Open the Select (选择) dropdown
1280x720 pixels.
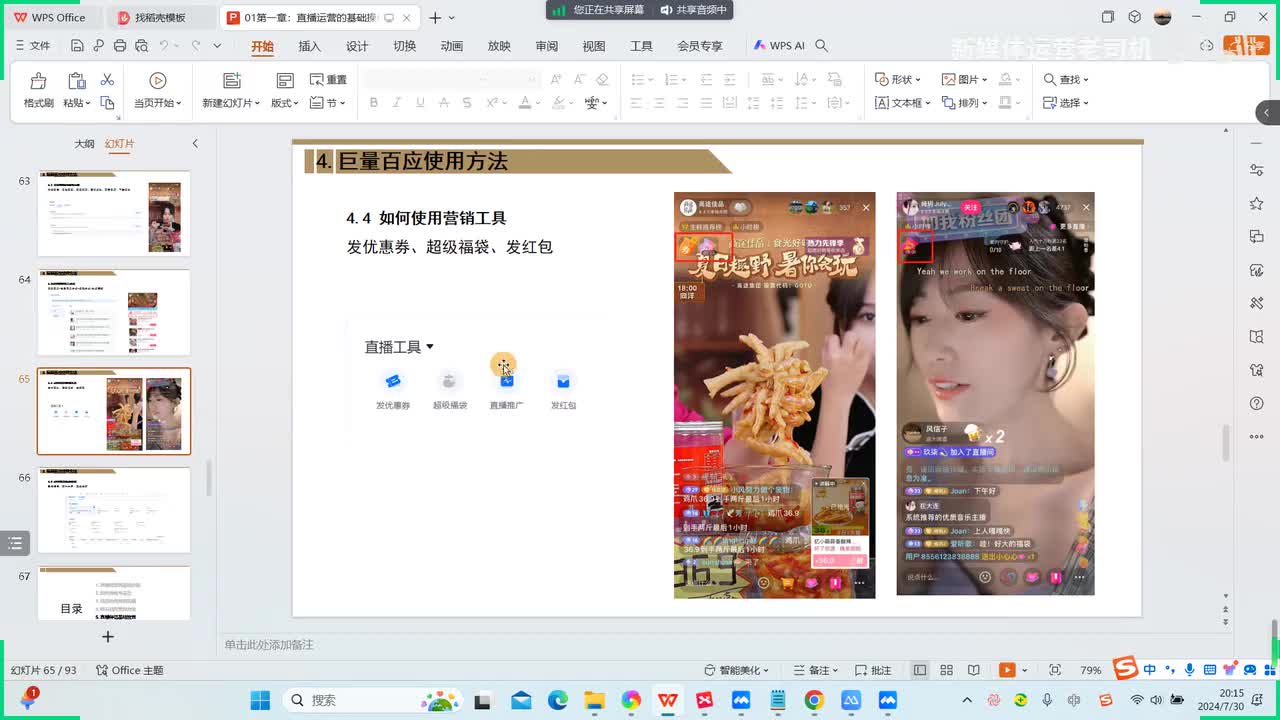[1066, 103]
